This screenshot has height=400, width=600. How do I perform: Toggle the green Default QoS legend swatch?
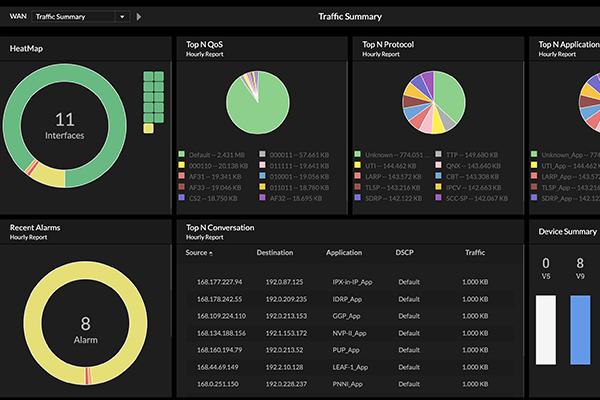click(182, 154)
